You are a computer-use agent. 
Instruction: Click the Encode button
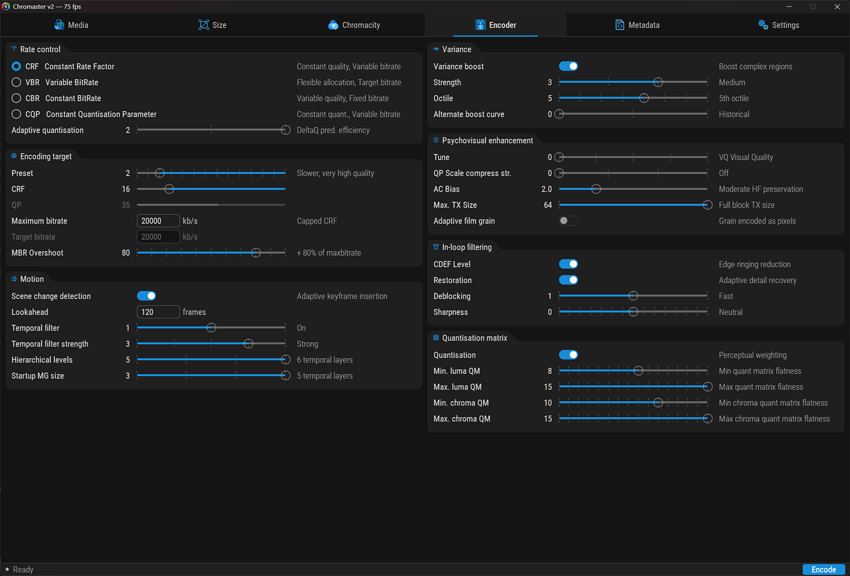coord(823,569)
